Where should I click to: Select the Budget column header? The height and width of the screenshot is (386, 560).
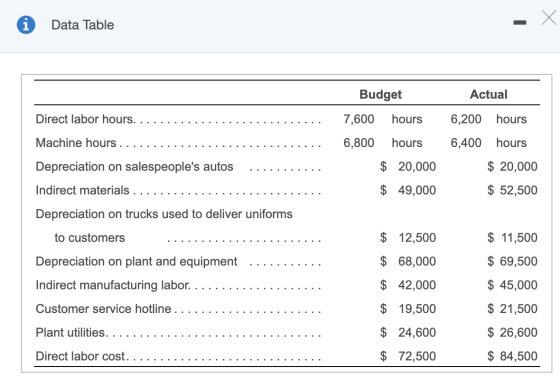[x=380, y=94]
